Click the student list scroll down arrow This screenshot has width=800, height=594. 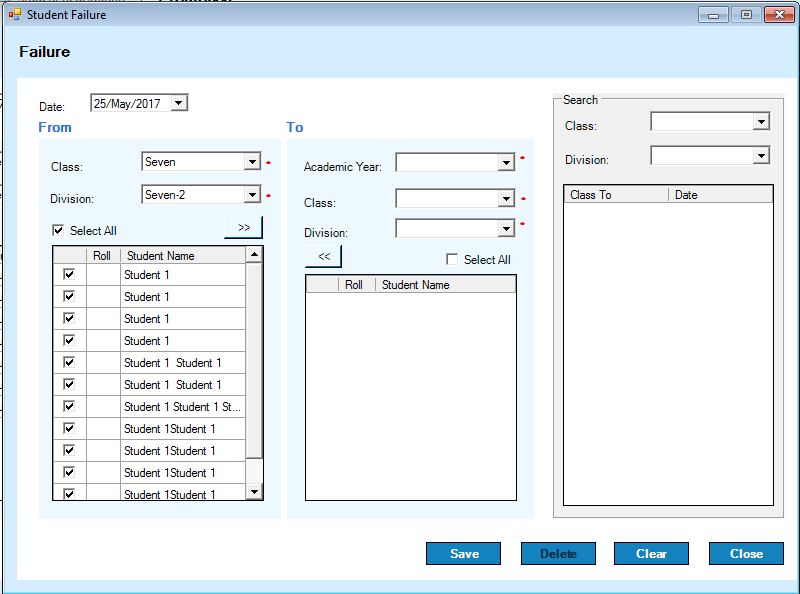click(254, 491)
